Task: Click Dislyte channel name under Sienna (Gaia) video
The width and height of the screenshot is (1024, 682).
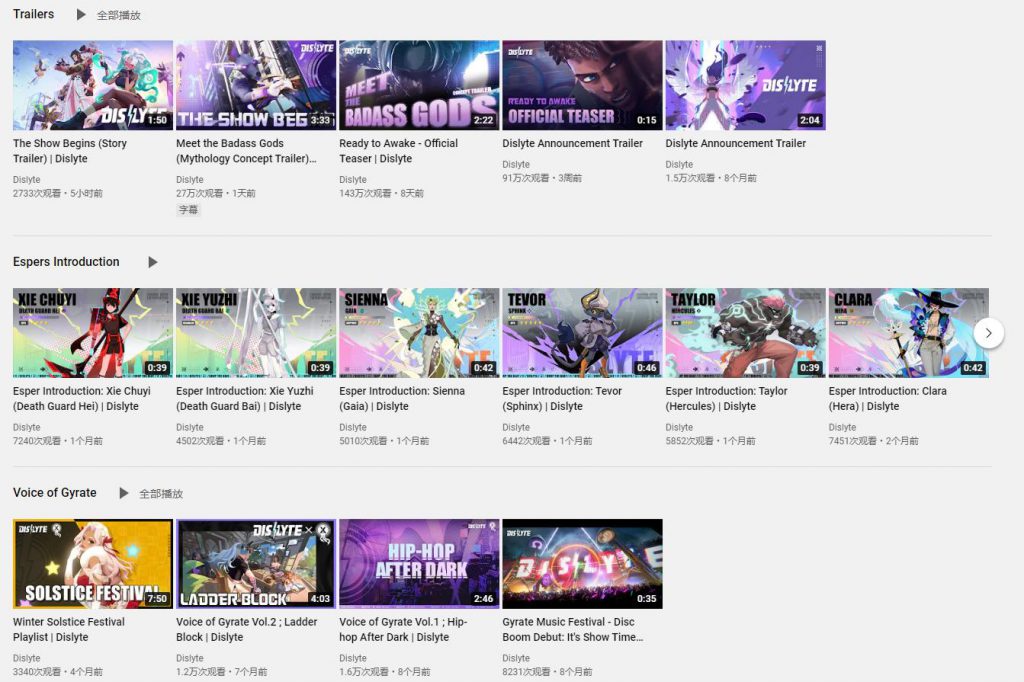Action: pos(353,427)
